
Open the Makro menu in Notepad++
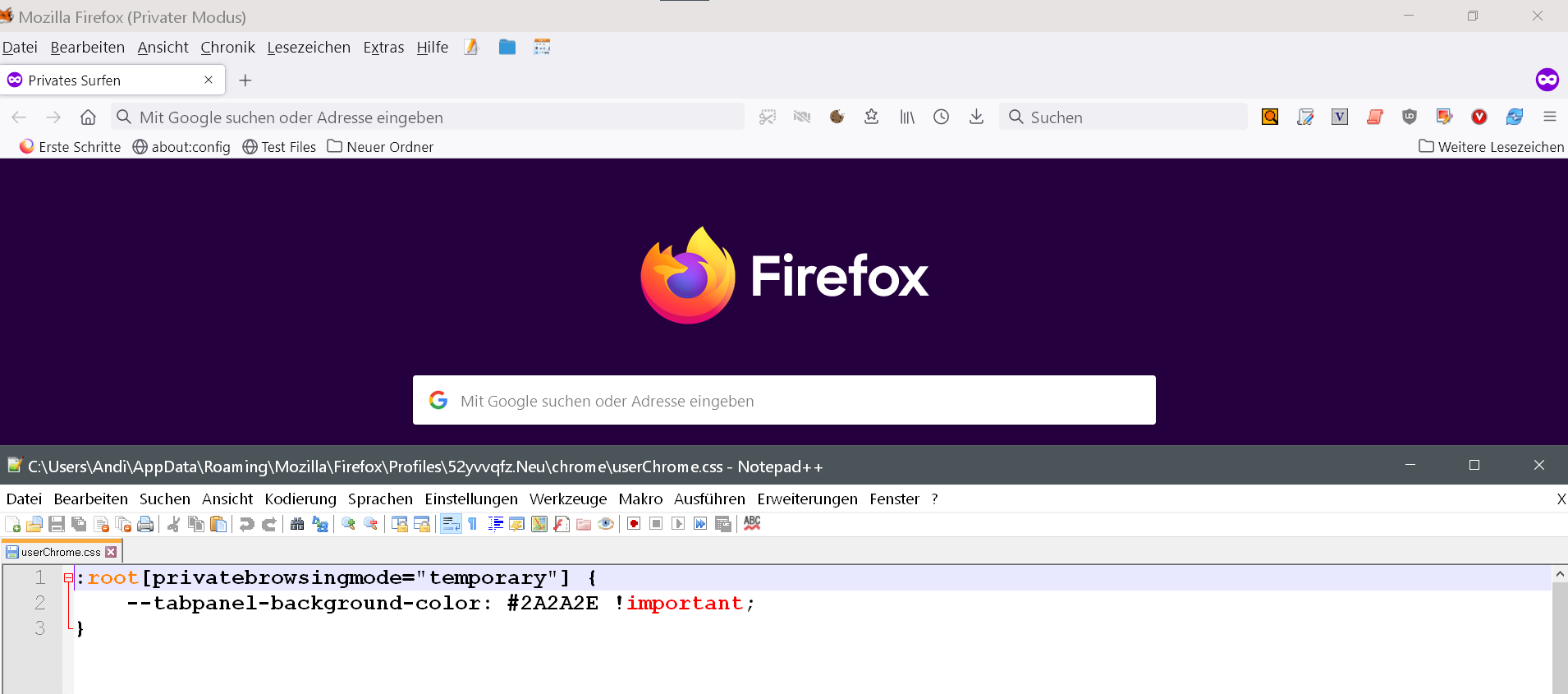click(640, 499)
